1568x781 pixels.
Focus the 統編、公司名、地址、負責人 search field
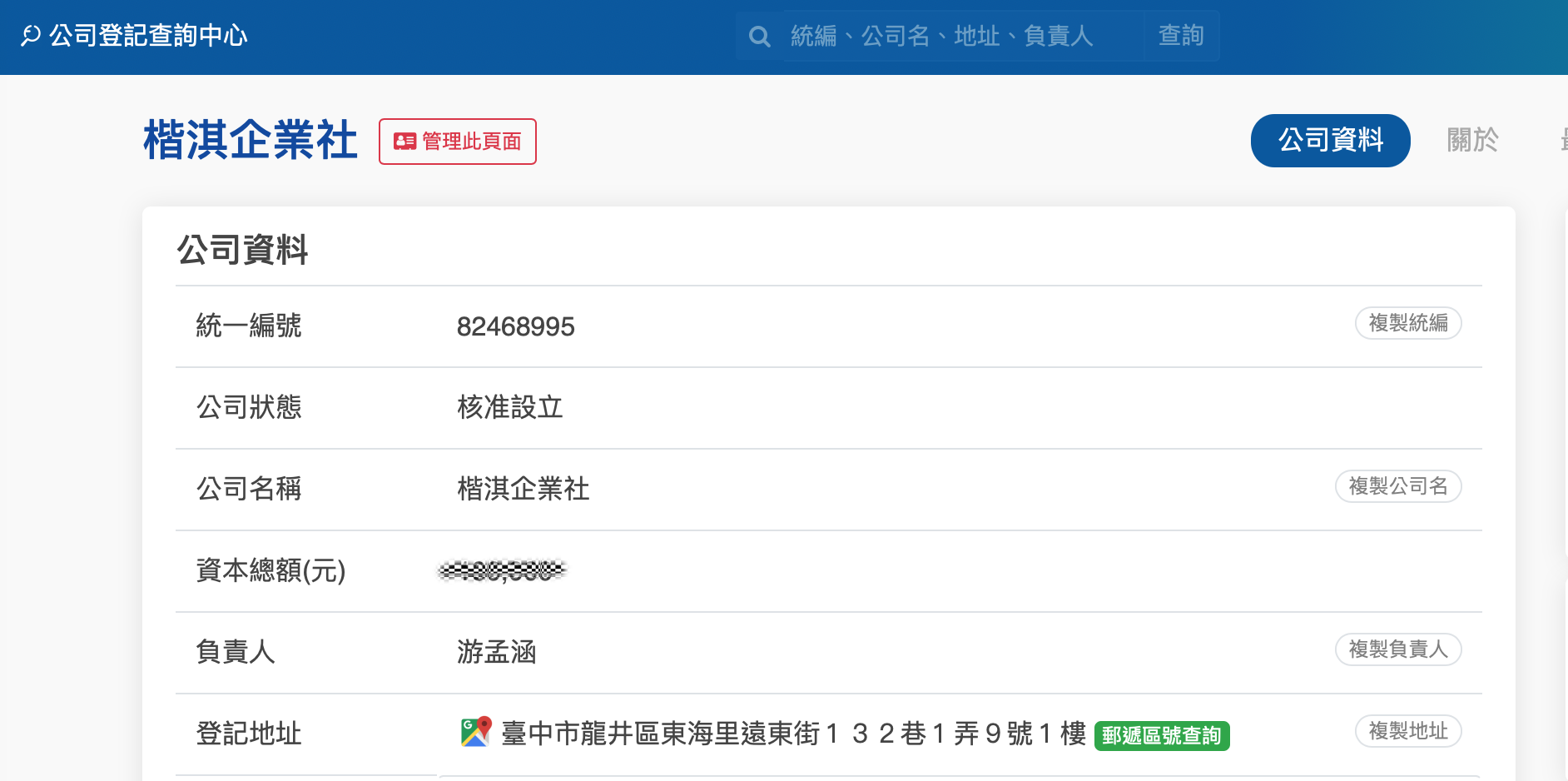[x=962, y=36]
